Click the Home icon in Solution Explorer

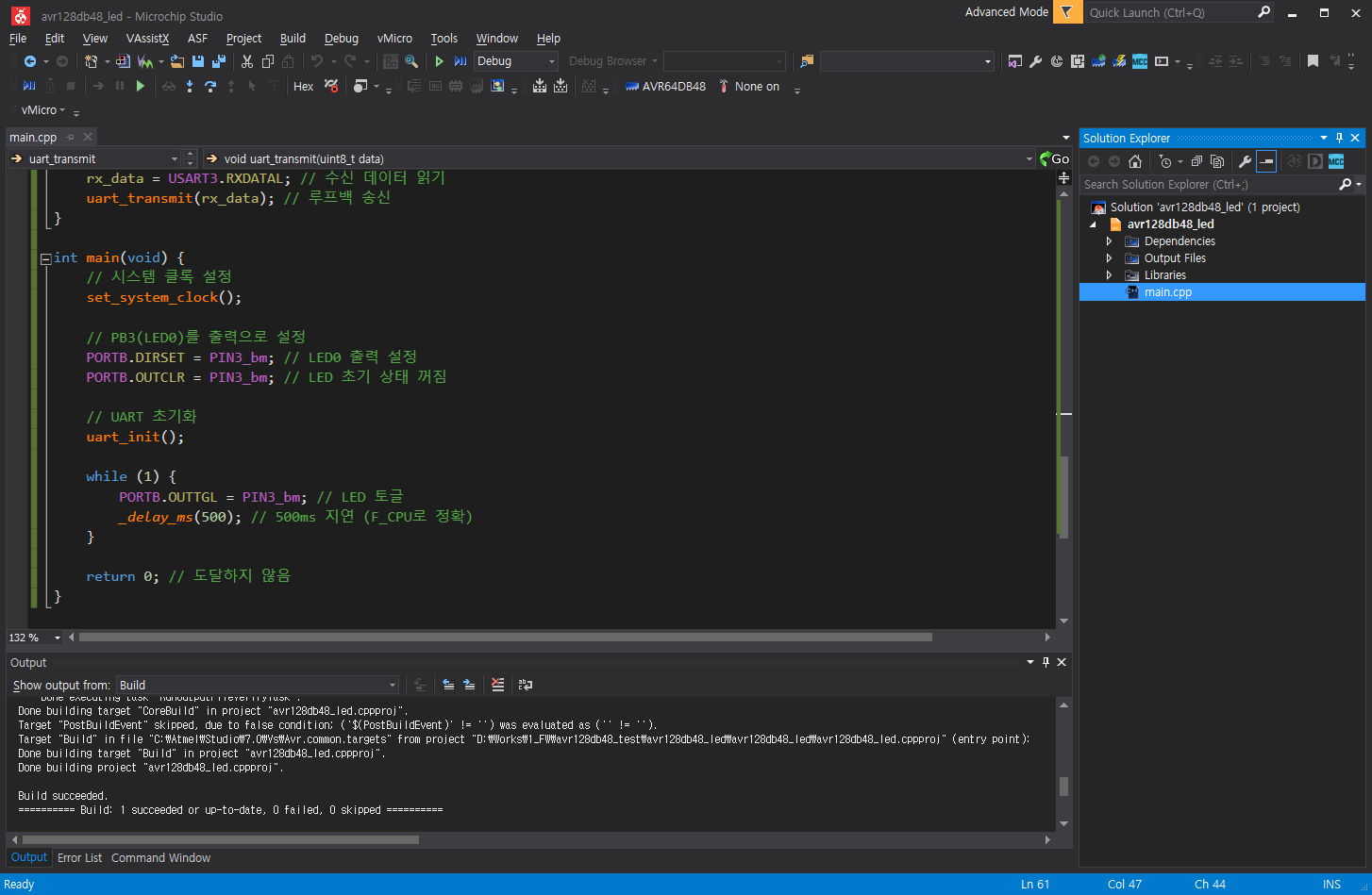1135,161
